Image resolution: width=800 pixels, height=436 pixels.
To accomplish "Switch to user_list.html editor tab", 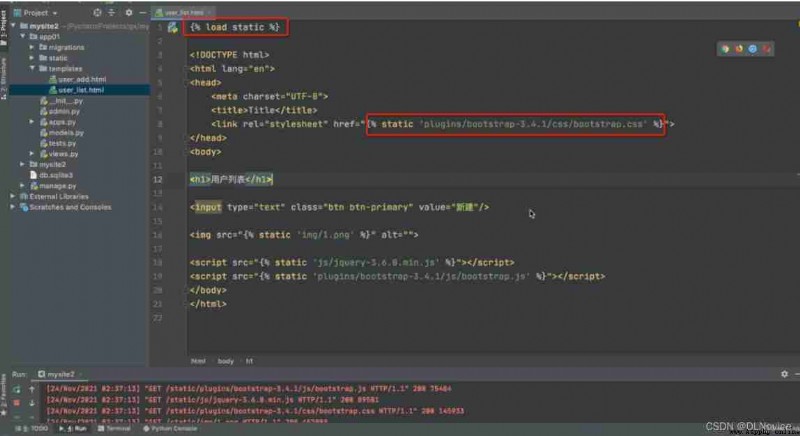I will point(184,12).
